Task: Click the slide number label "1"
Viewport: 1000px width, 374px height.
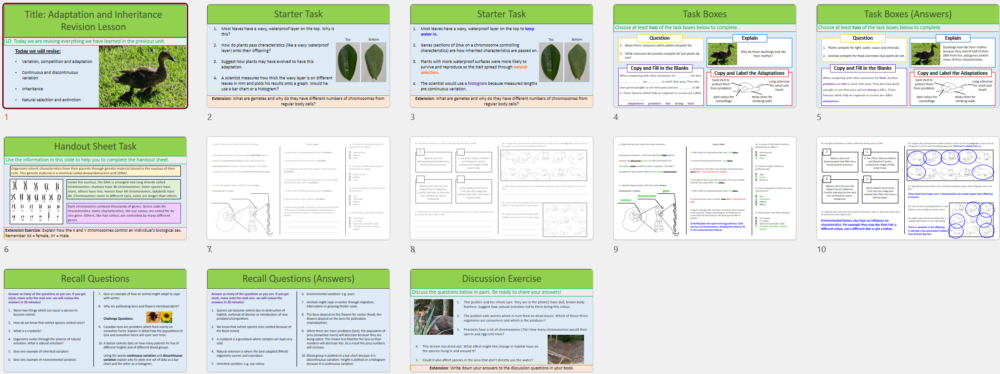Action: [6, 117]
